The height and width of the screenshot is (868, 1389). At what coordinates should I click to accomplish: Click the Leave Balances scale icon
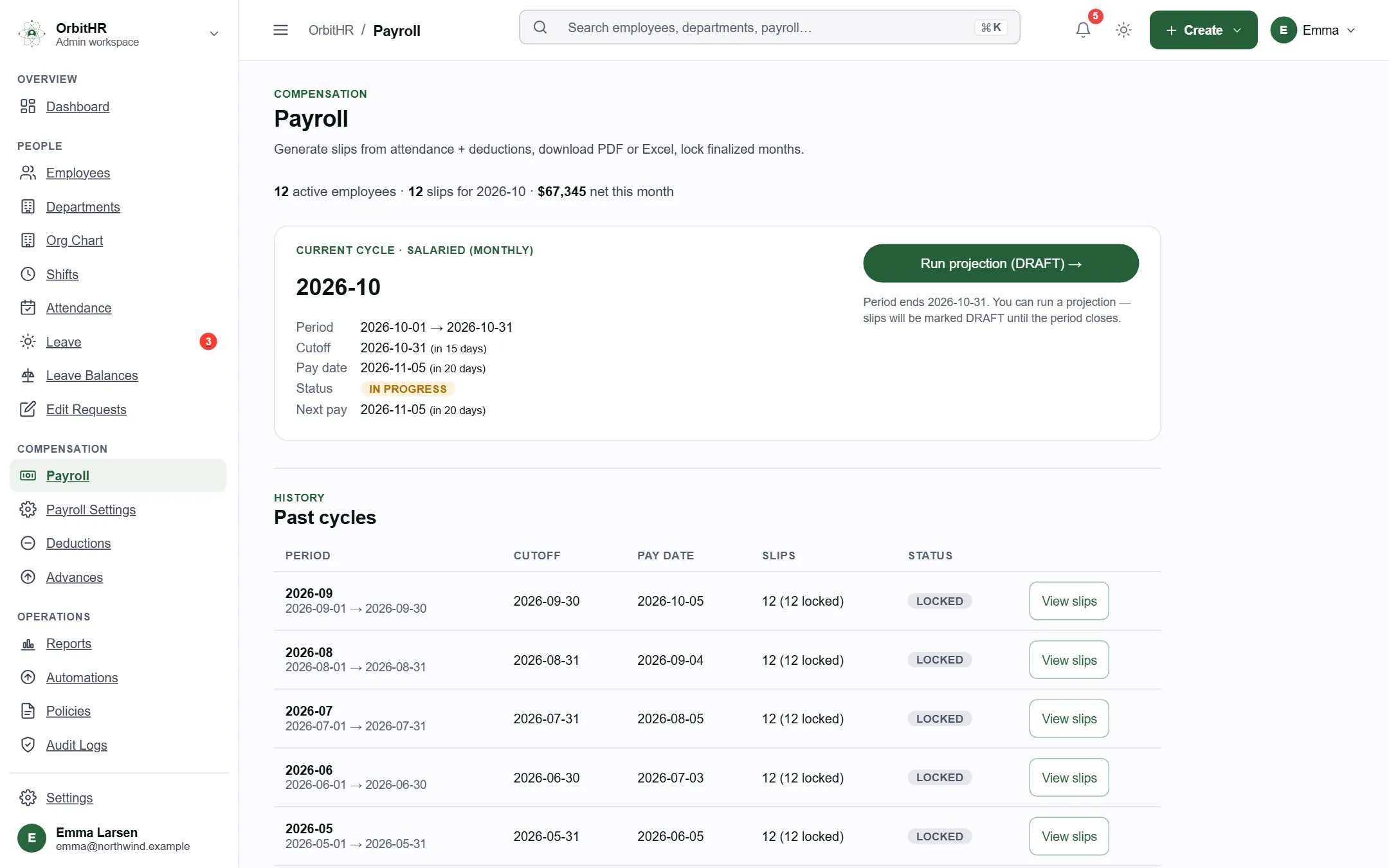point(28,375)
